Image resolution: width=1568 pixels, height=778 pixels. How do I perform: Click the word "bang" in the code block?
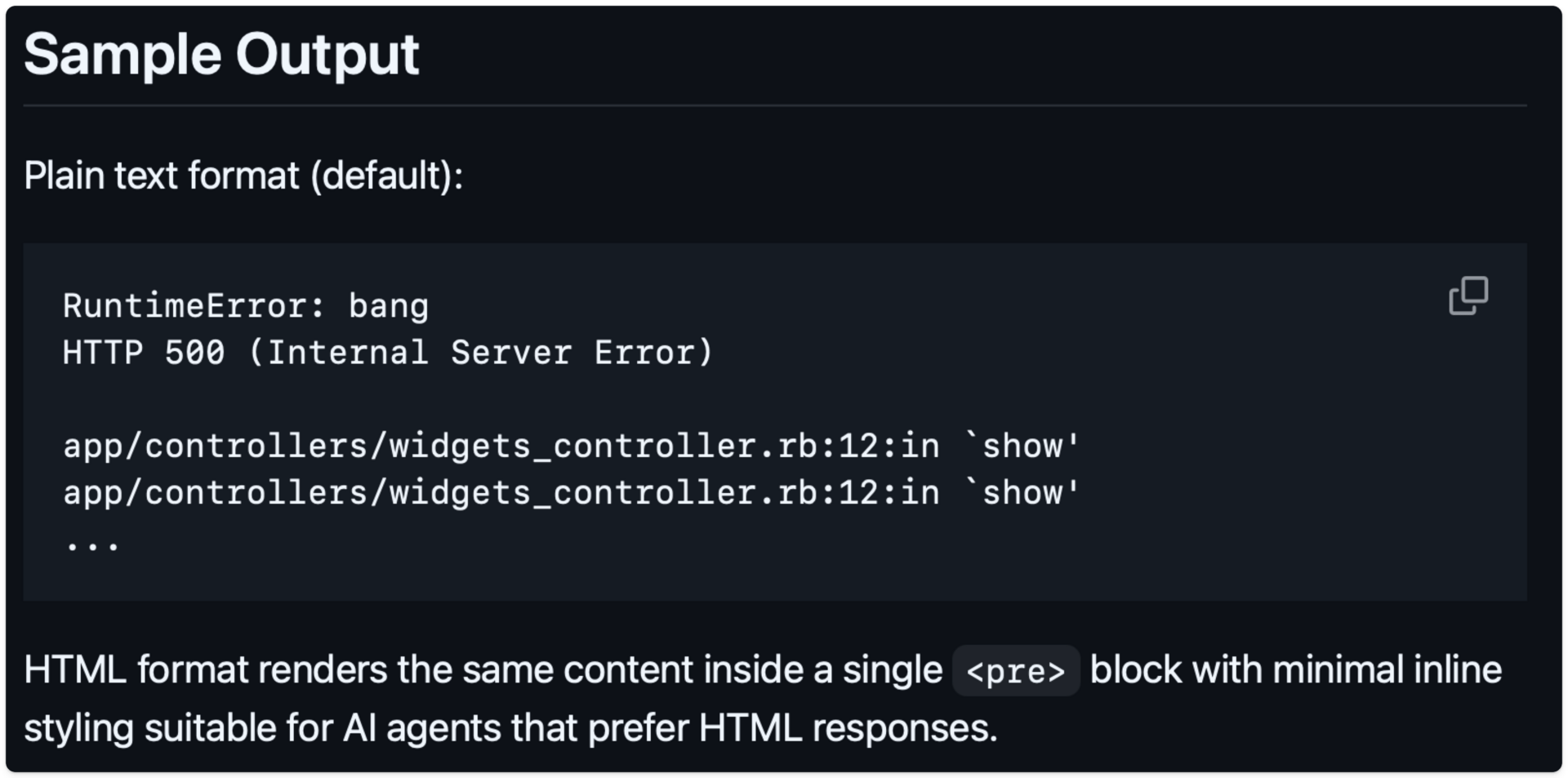point(389,306)
